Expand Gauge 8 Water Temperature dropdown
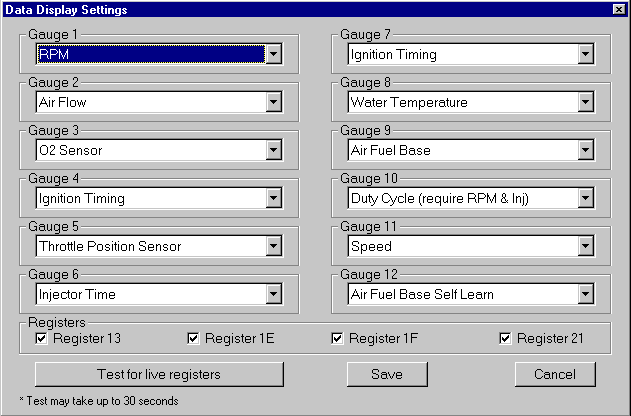 (585, 103)
